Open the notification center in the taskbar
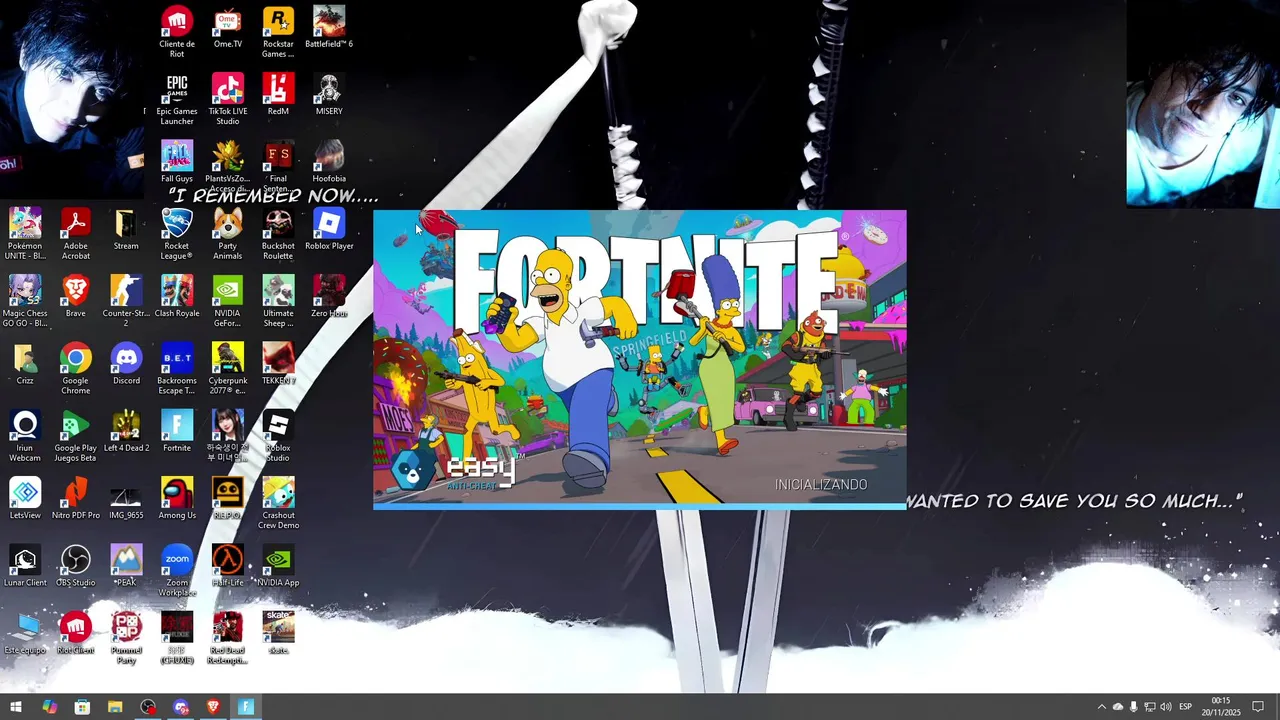The height and width of the screenshot is (720, 1280). (x=1258, y=707)
